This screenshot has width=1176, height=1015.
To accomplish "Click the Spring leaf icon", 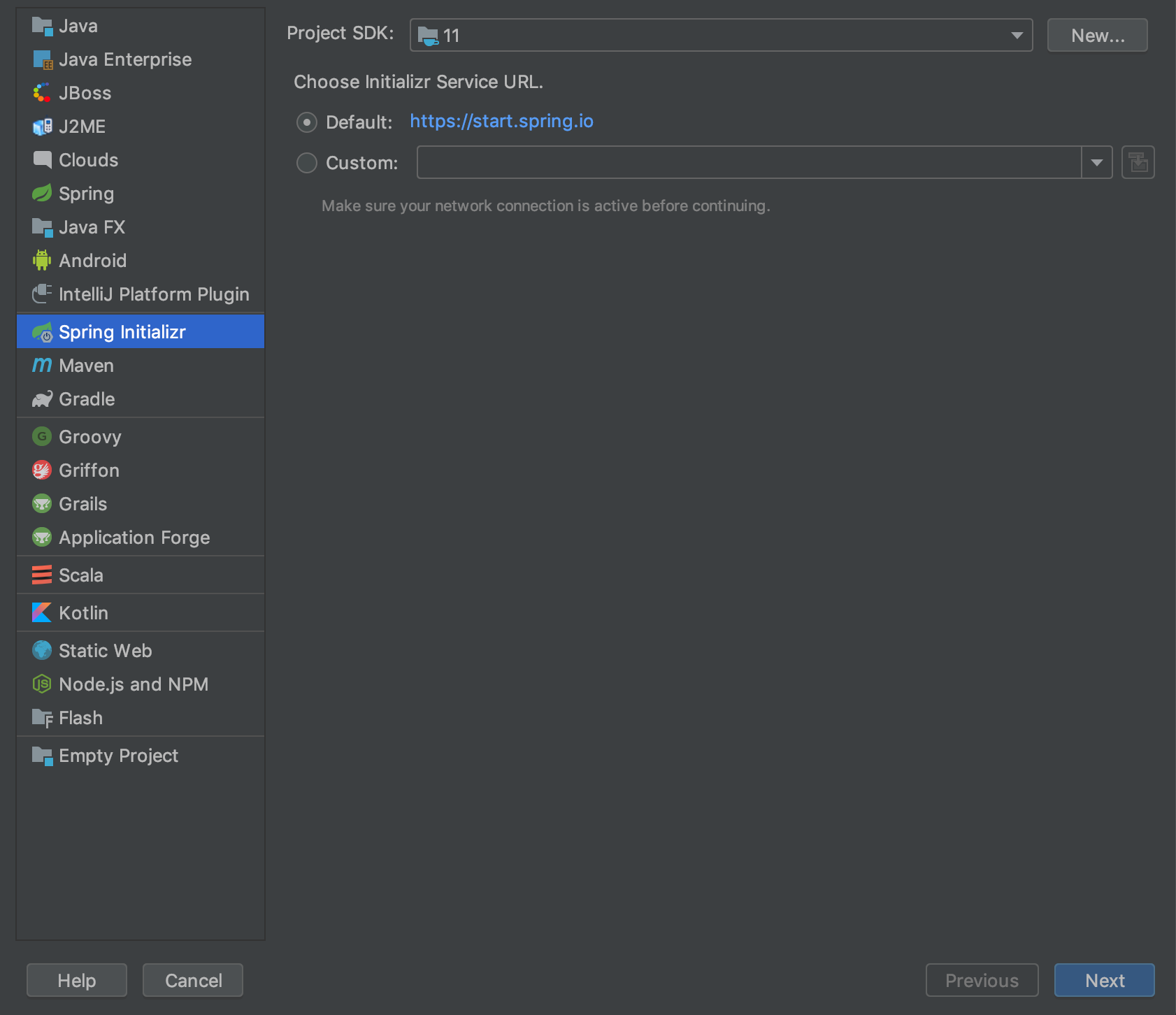I will (42, 194).
